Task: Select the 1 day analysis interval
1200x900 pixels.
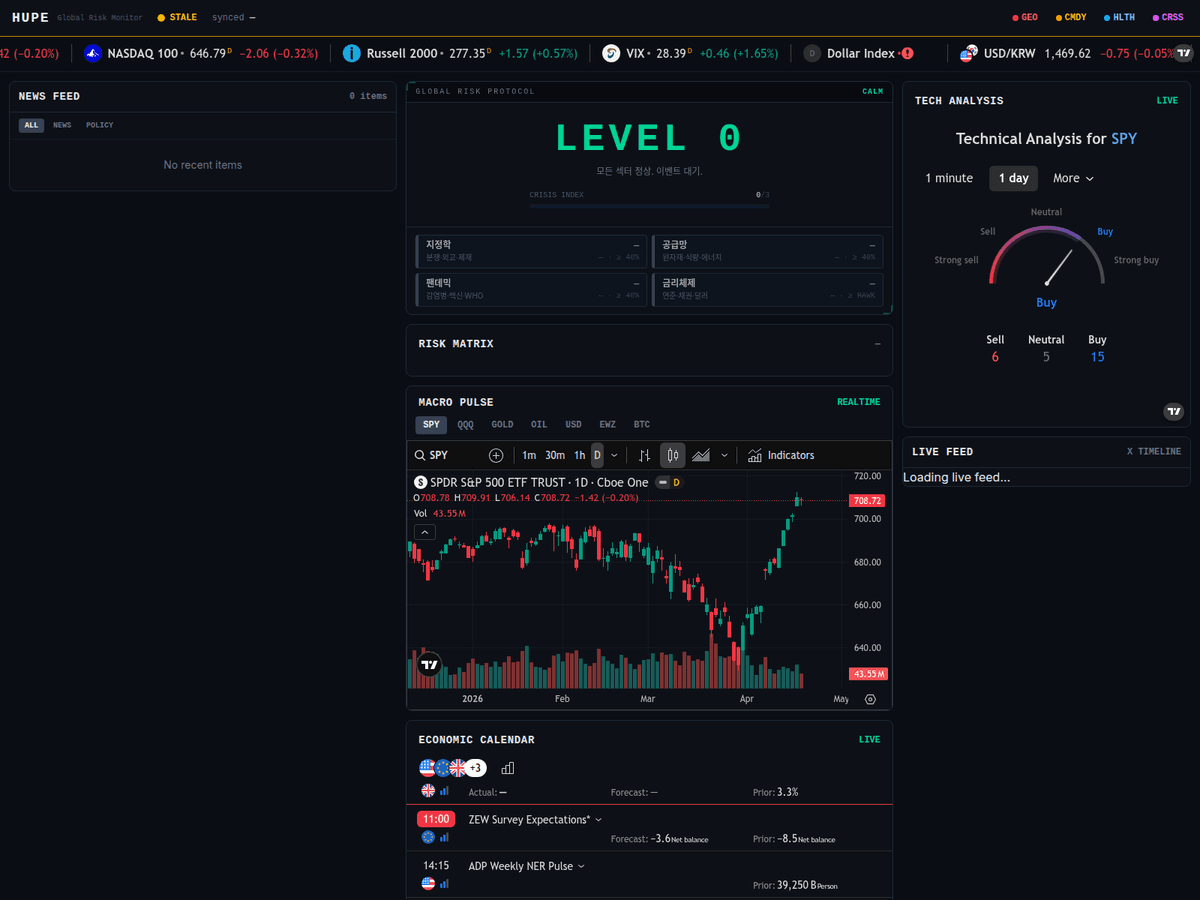Action: pyautogui.click(x=1013, y=178)
